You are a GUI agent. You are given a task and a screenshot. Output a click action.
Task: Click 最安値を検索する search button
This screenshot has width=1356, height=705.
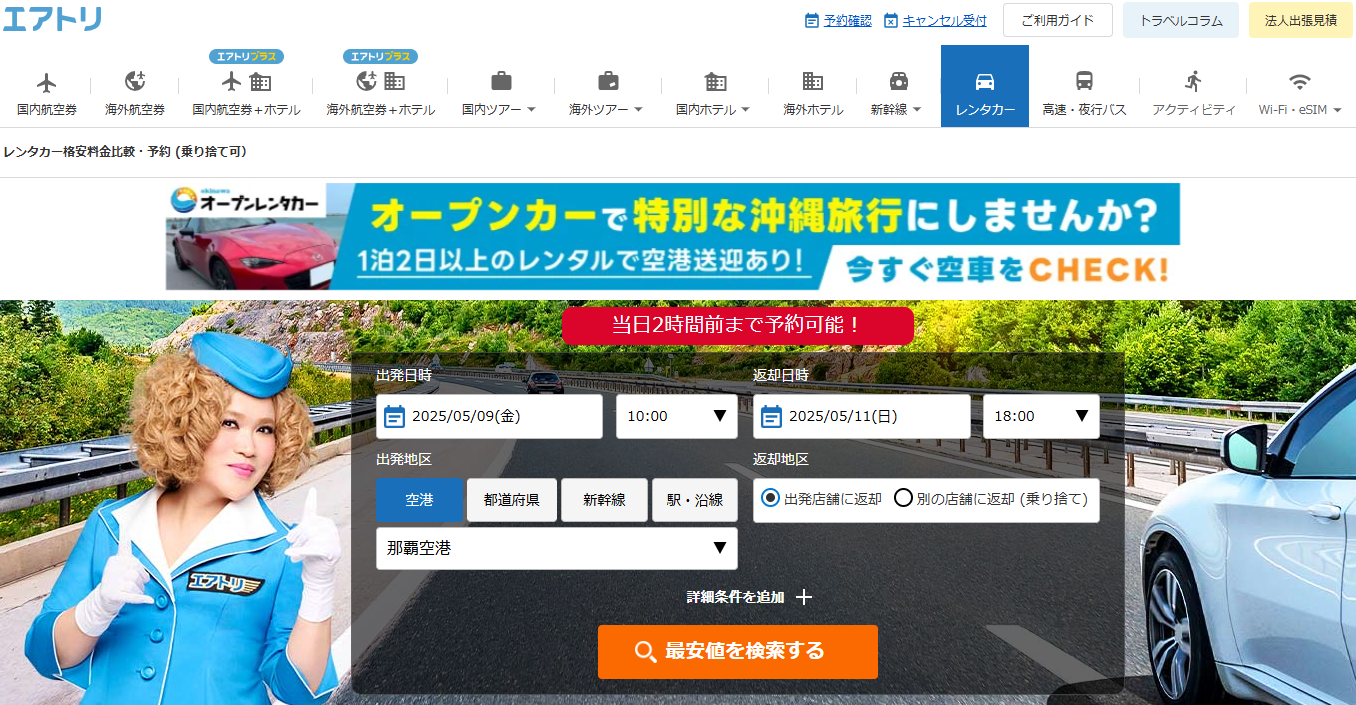click(738, 652)
